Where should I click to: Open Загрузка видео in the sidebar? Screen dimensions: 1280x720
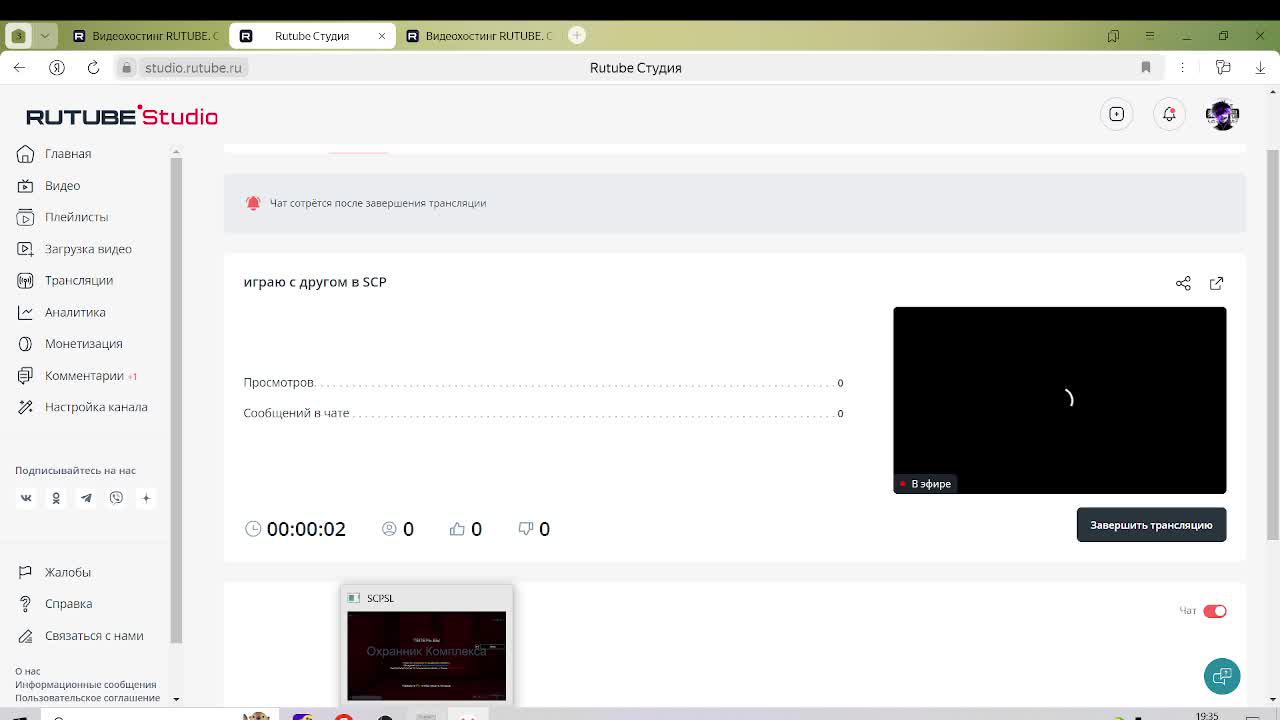click(88, 249)
